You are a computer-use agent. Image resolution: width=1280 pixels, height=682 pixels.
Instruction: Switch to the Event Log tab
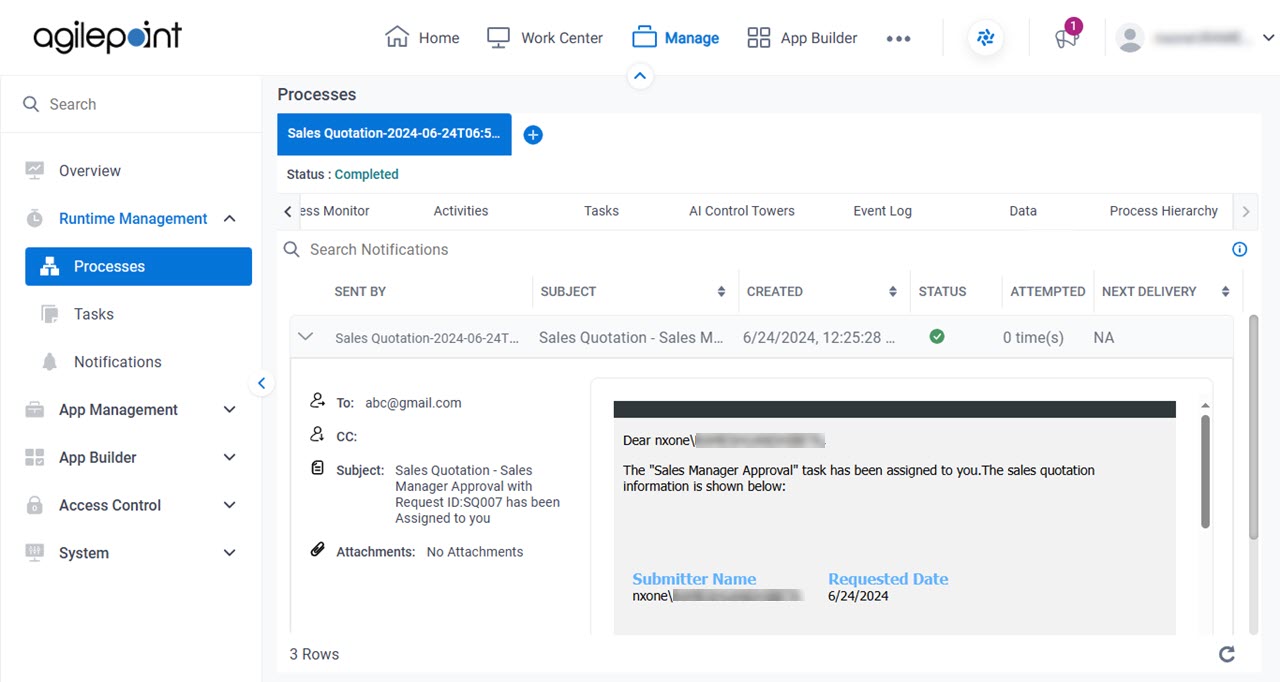882,211
